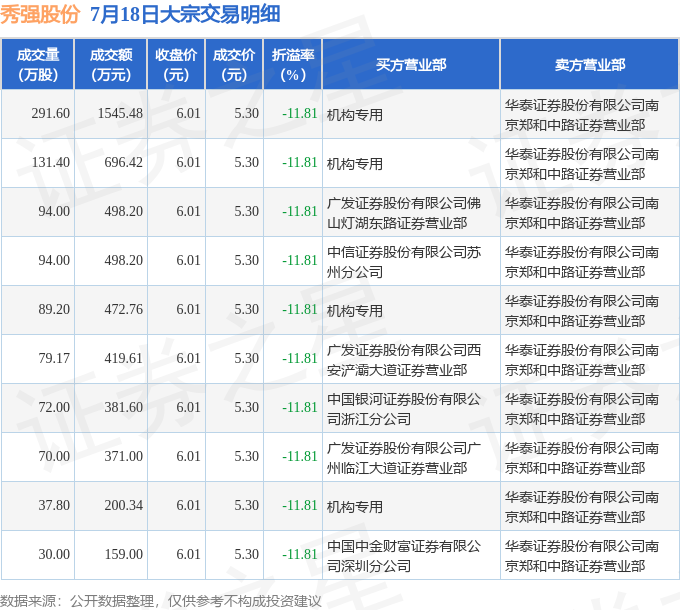The image size is (680, 610).
Task: Click the 买方营业部 column header
Action: (x=411, y=65)
